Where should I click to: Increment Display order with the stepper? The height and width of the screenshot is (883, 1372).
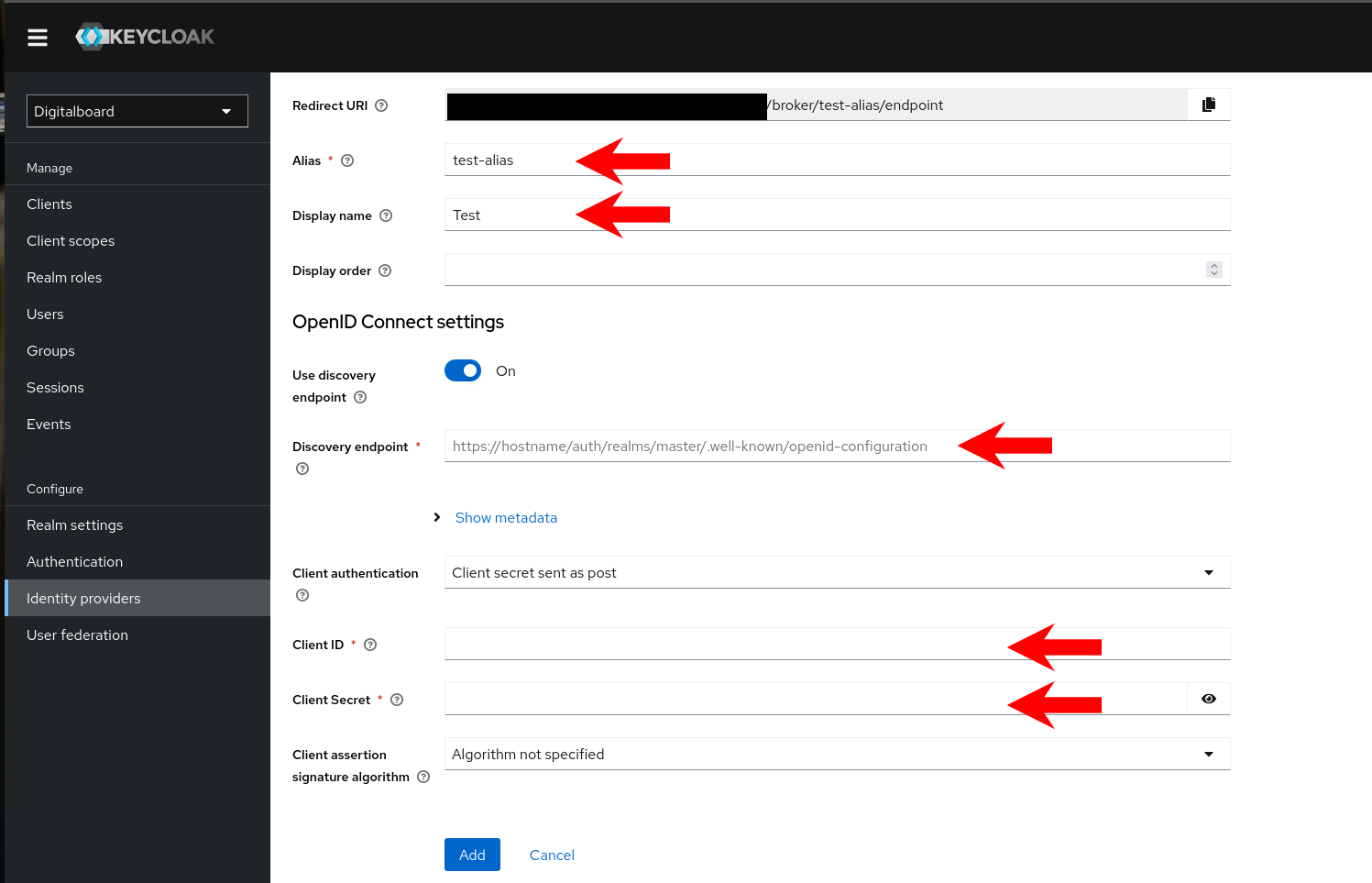(1213, 266)
